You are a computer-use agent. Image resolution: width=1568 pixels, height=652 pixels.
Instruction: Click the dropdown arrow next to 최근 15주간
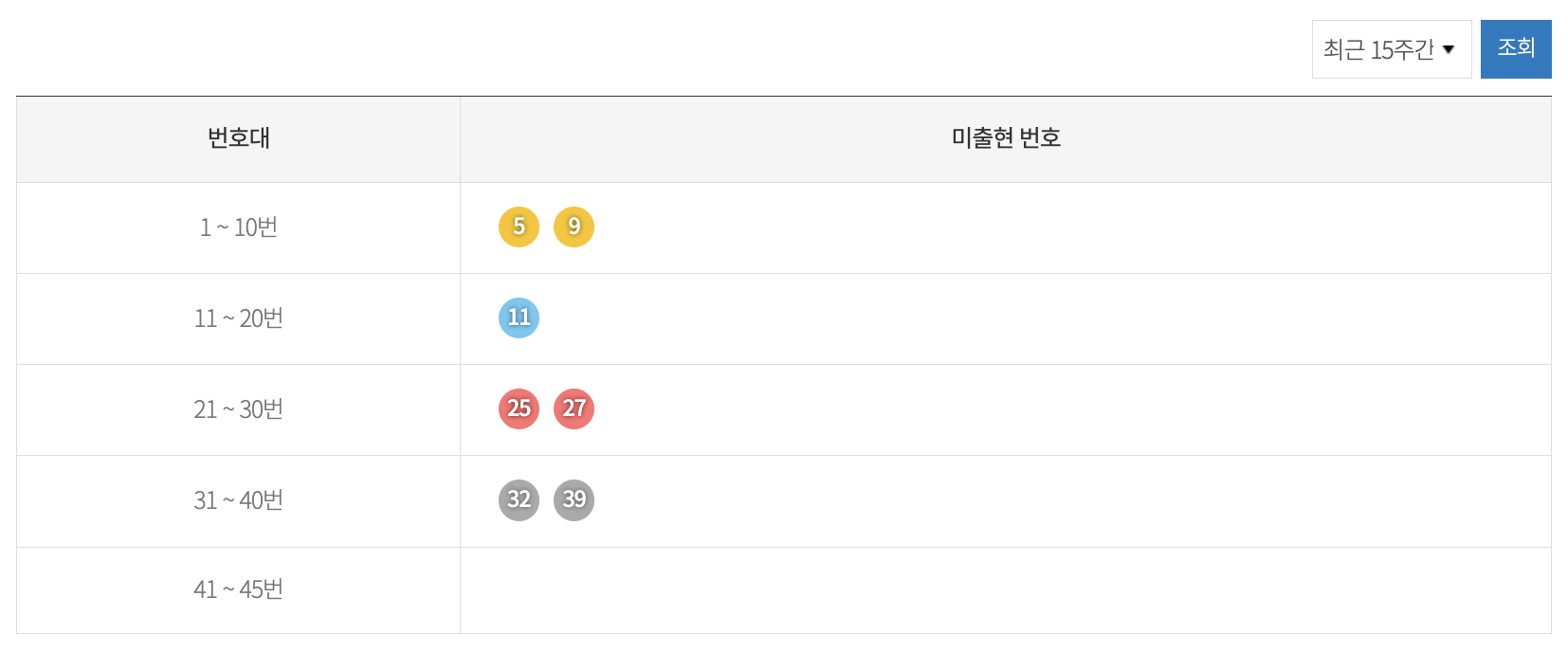click(x=1449, y=48)
